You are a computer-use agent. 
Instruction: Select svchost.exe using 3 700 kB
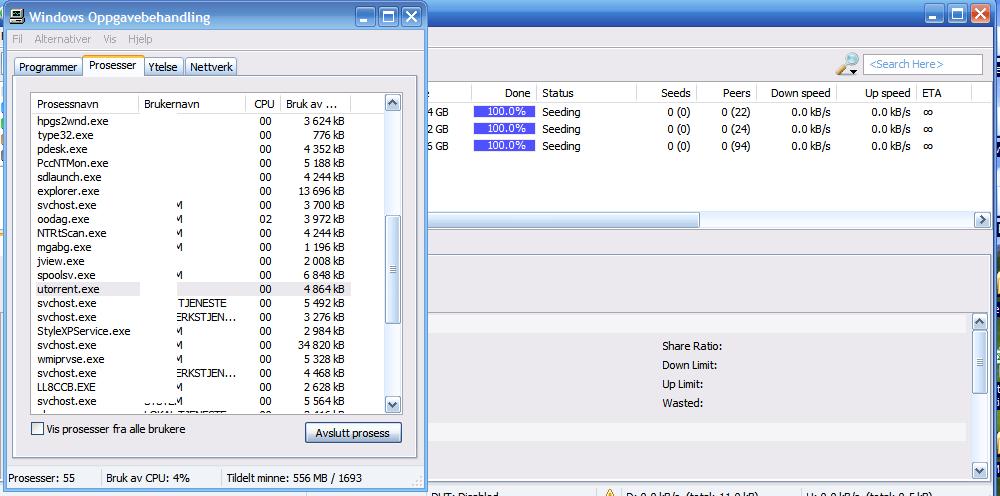coord(191,205)
